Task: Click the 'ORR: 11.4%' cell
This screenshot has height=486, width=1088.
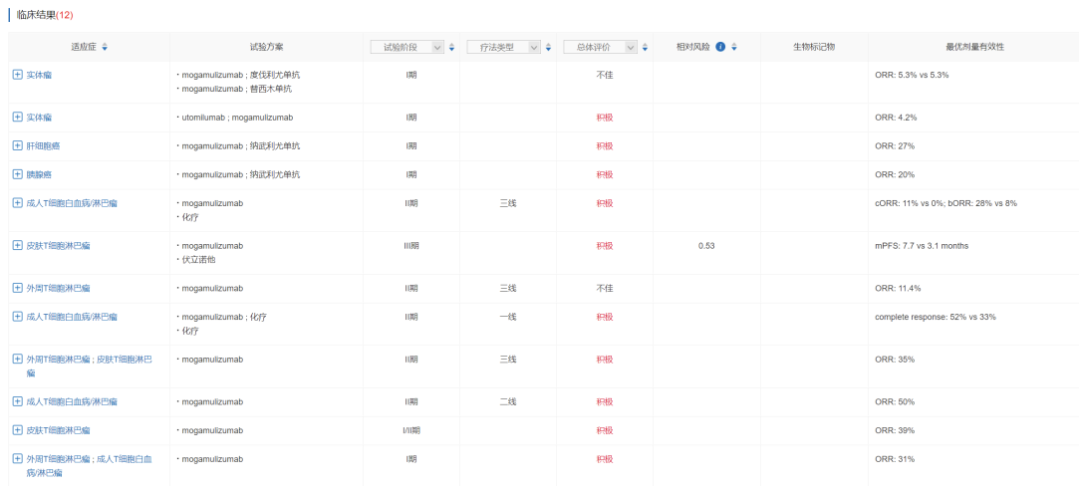Action: click(898, 287)
